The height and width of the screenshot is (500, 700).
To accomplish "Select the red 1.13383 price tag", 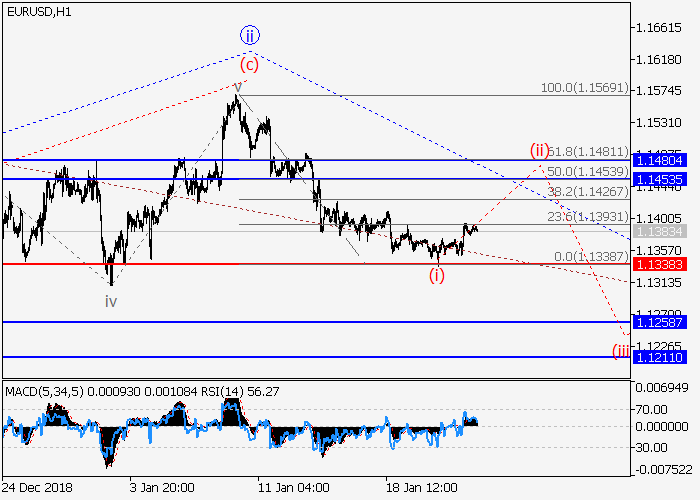I will click(663, 264).
